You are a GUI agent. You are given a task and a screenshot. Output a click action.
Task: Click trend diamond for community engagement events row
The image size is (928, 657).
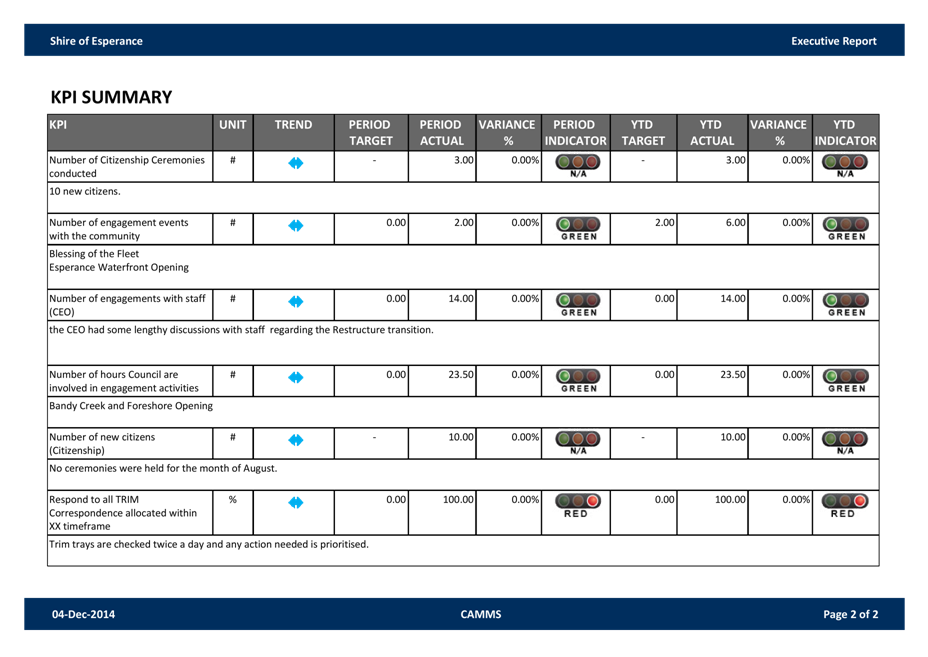tap(295, 226)
